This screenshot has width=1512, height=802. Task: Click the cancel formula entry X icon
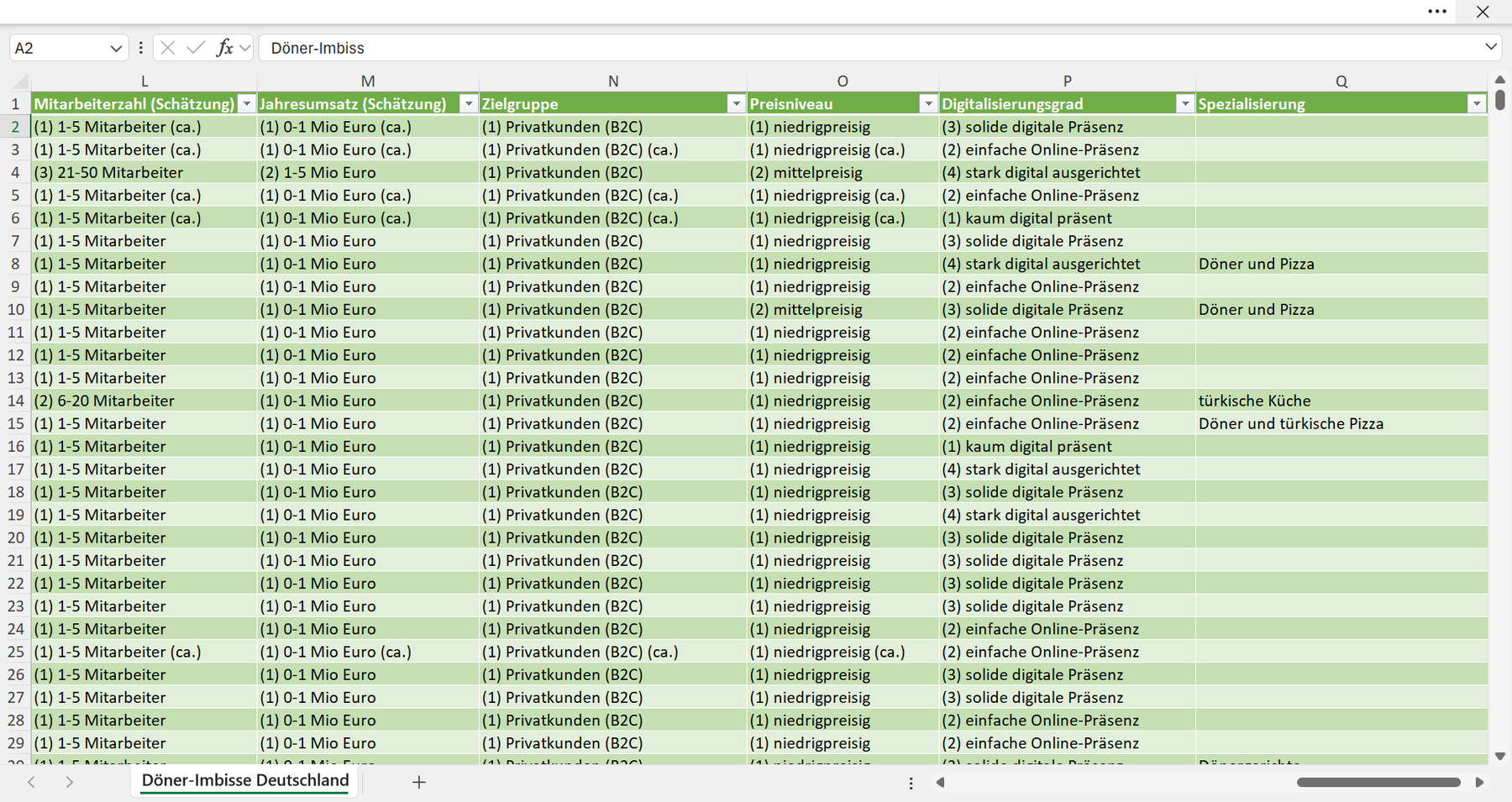pos(167,48)
